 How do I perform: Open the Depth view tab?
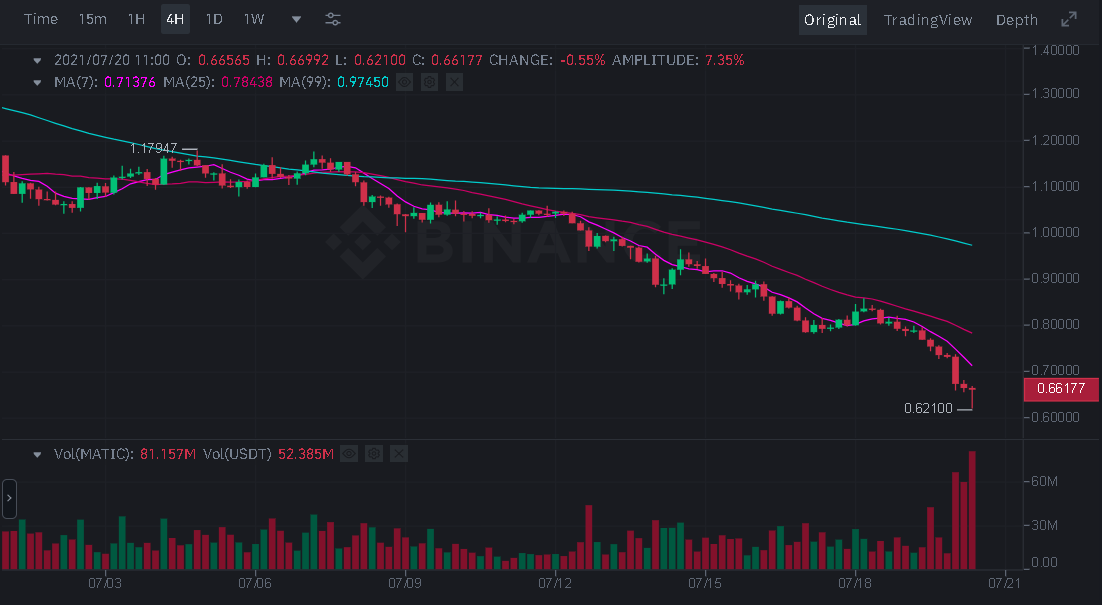[x=1016, y=19]
